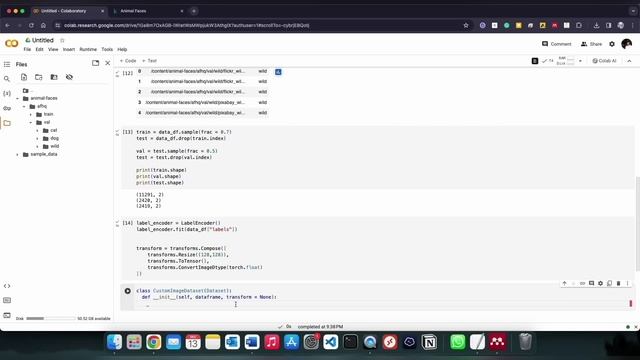Click the notebook vertical scrollbar

click(x=637, y=224)
